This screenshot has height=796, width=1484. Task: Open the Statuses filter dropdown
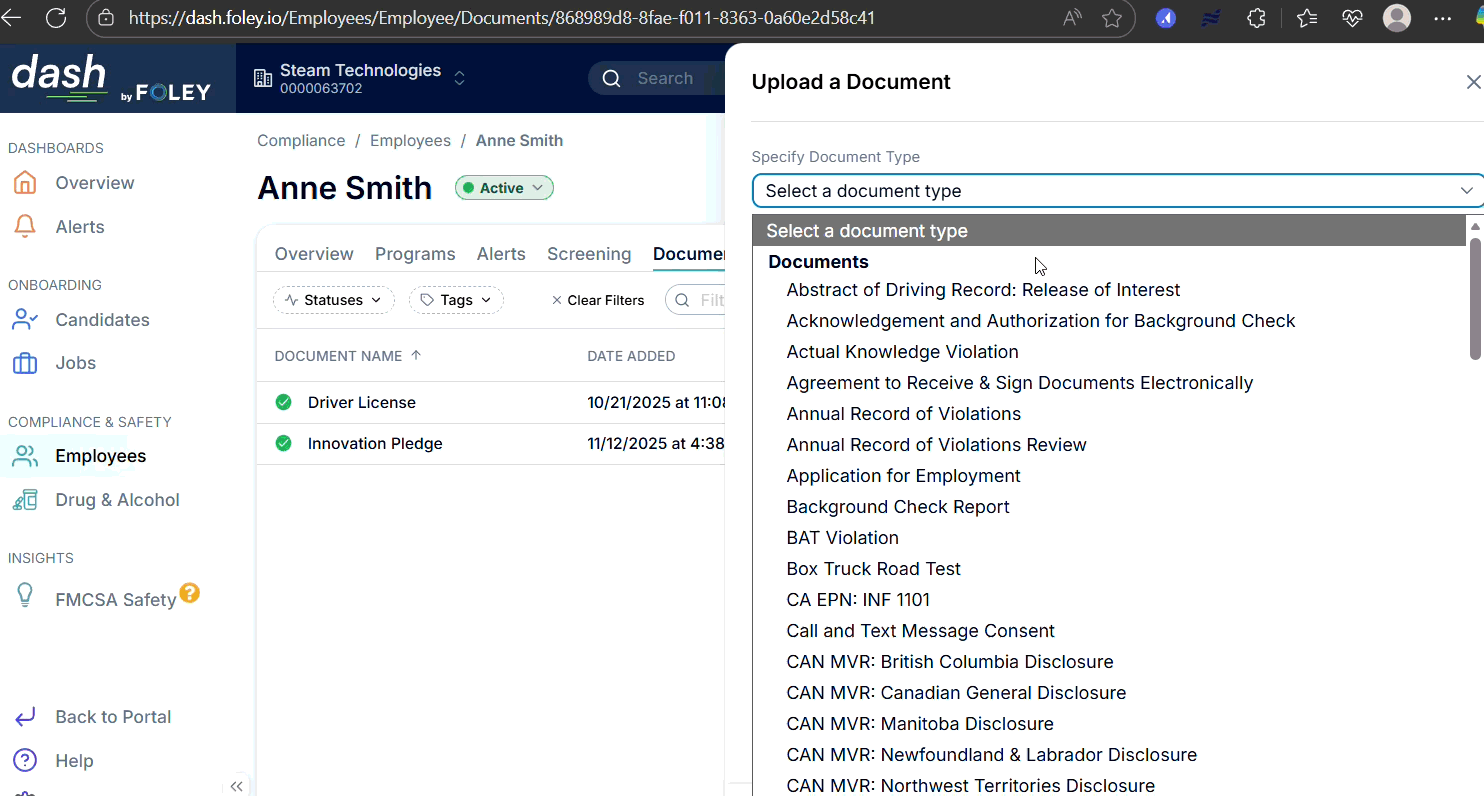point(334,300)
